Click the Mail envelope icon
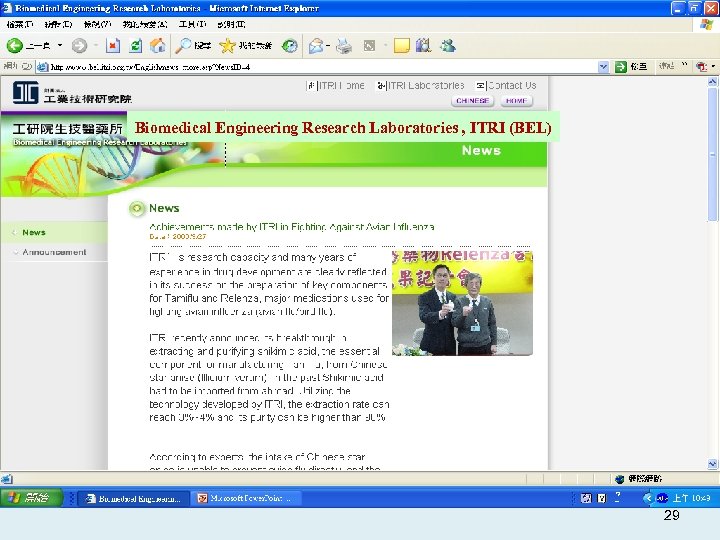Screen dimensions: 720x540 pyautogui.click(x=316, y=45)
